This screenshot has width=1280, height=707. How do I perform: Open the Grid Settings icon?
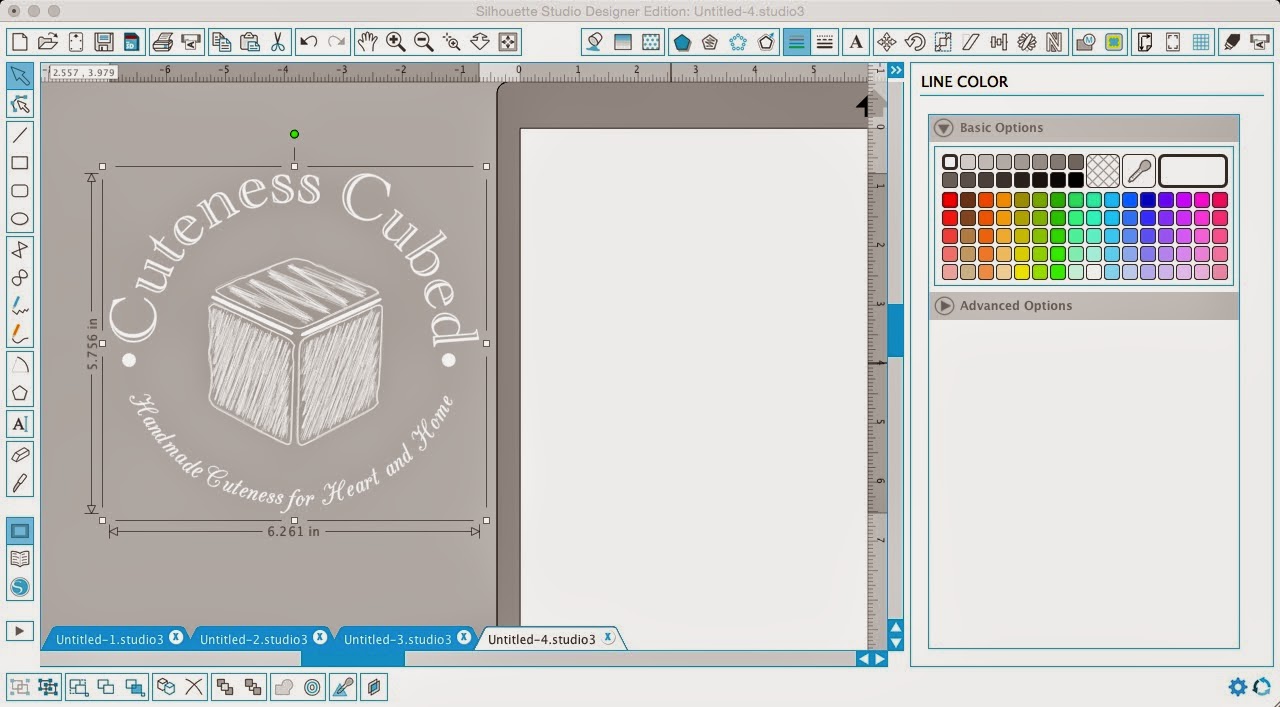[1201, 42]
